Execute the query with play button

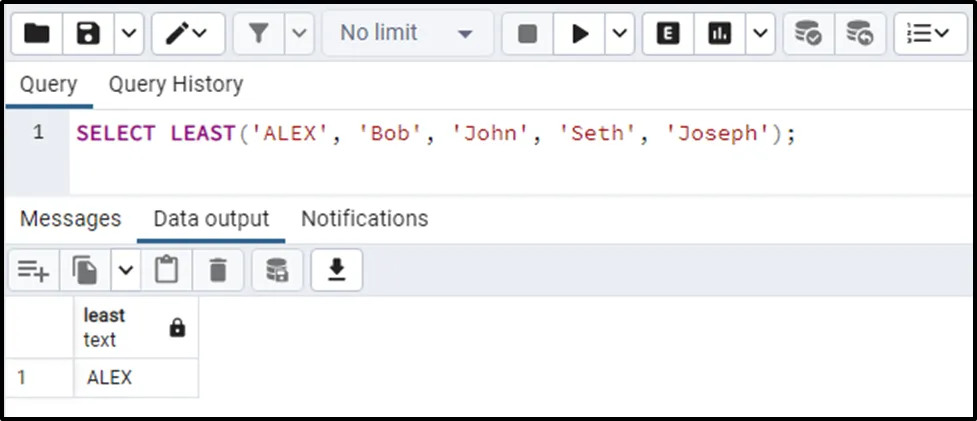pos(580,34)
